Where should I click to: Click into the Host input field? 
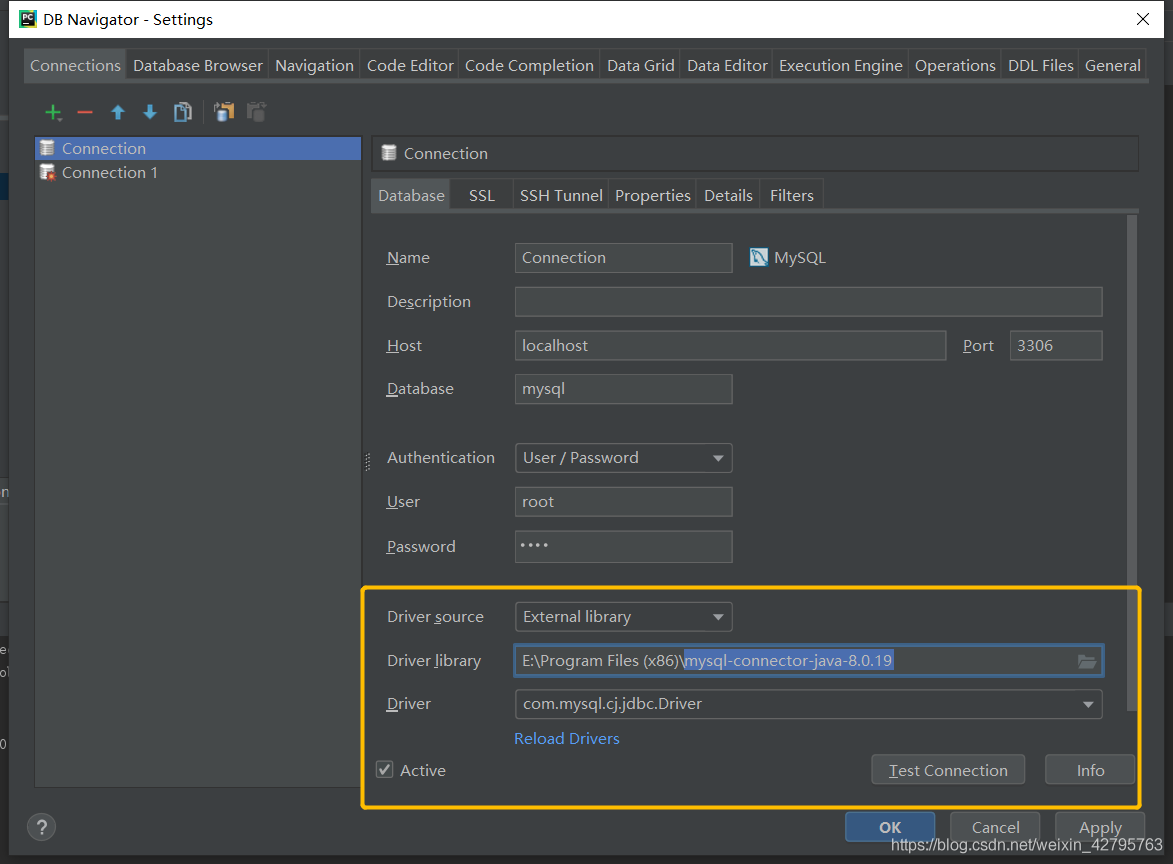coord(730,346)
